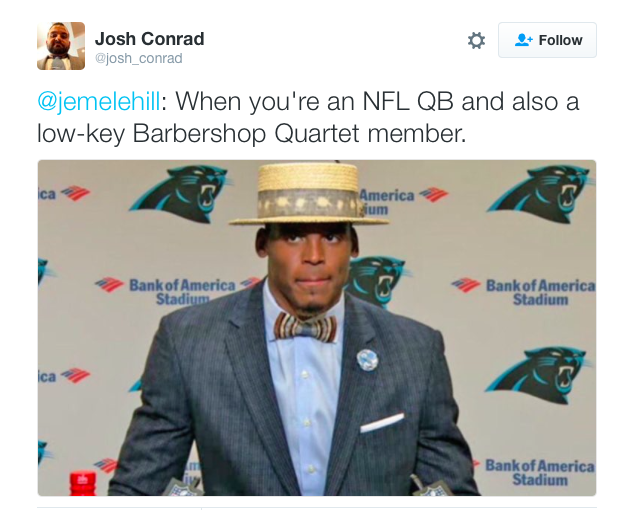Viewport: 635px width, 510px height.
Task: Click the Josh Conrad display name
Action: tap(149, 39)
